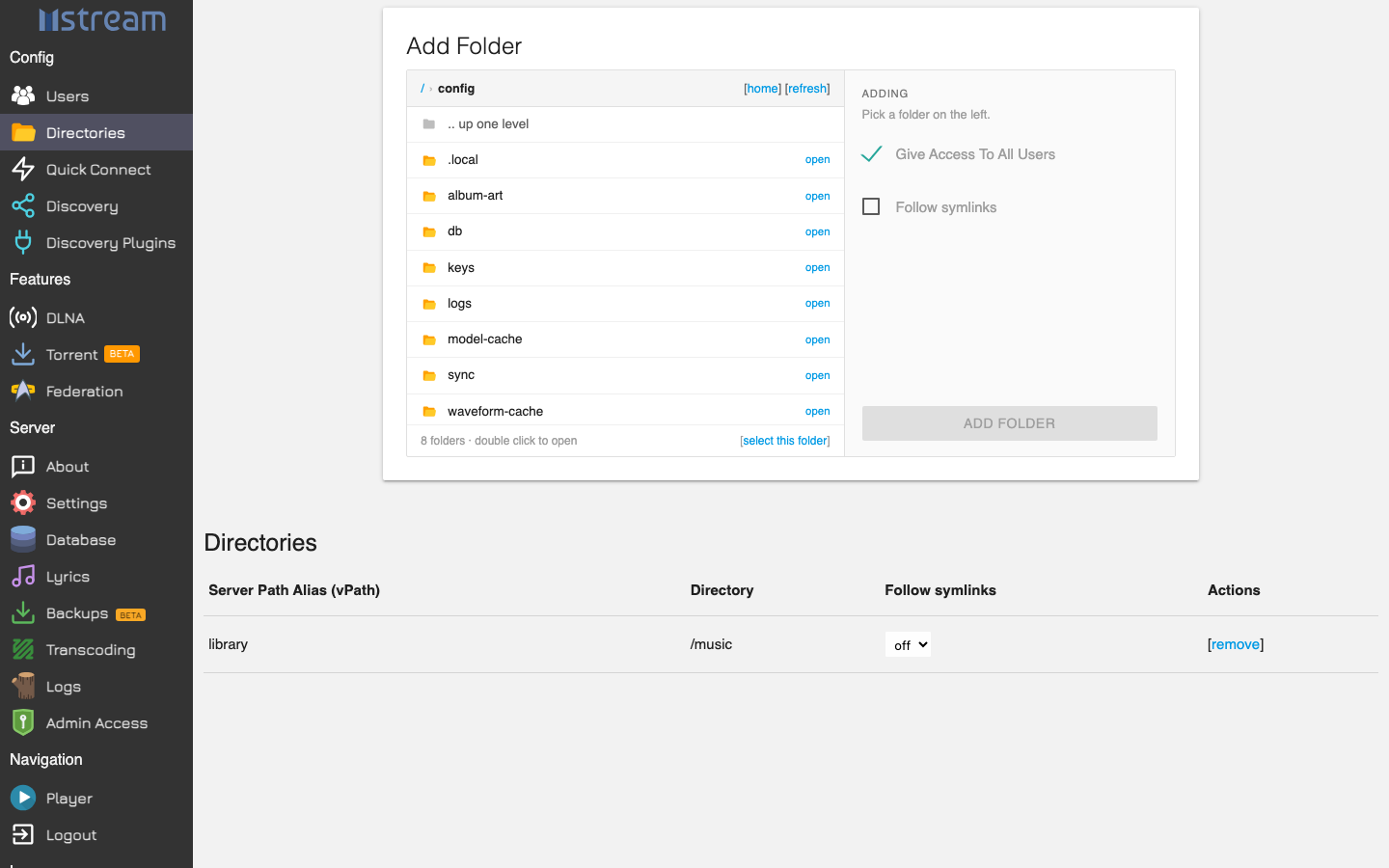The height and width of the screenshot is (868, 1389).
Task: Go up one level in folder list
Action: pyautogui.click(x=625, y=124)
